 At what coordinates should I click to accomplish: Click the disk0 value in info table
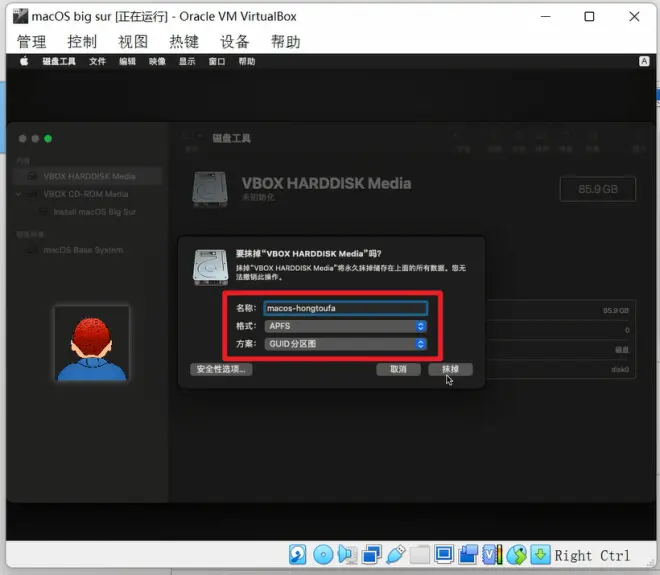(620, 370)
